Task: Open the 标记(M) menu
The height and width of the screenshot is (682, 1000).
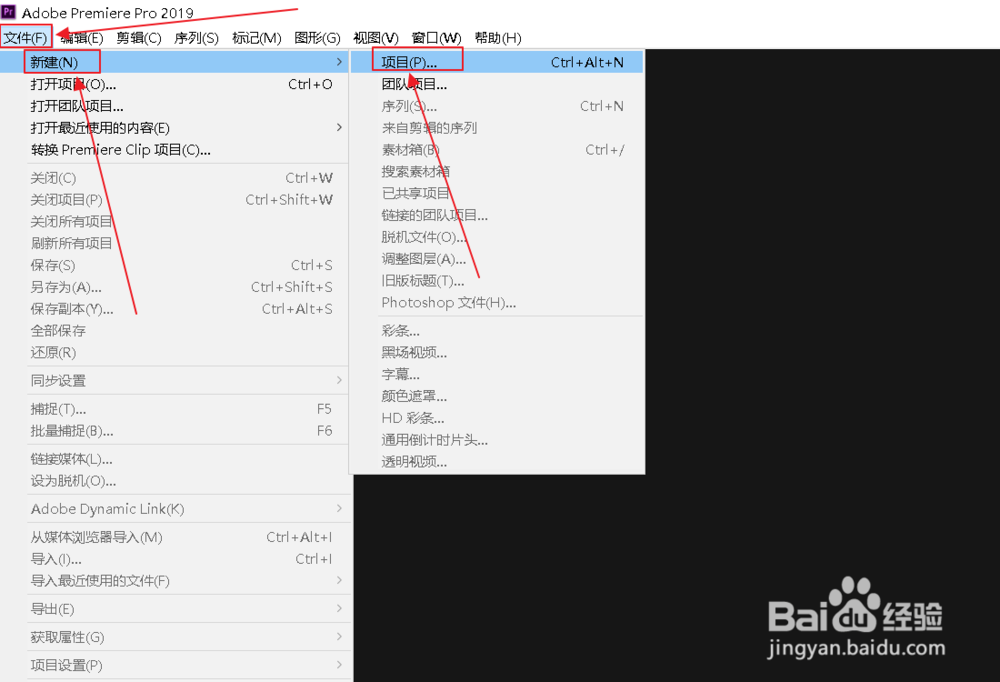Action: pyautogui.click(x=256, y=38)
